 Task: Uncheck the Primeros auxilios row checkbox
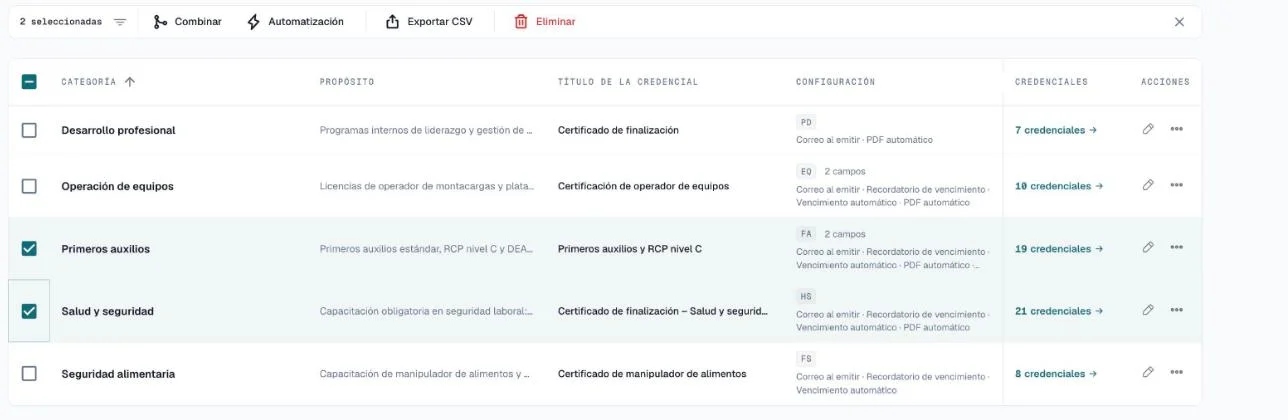[29, 248]
